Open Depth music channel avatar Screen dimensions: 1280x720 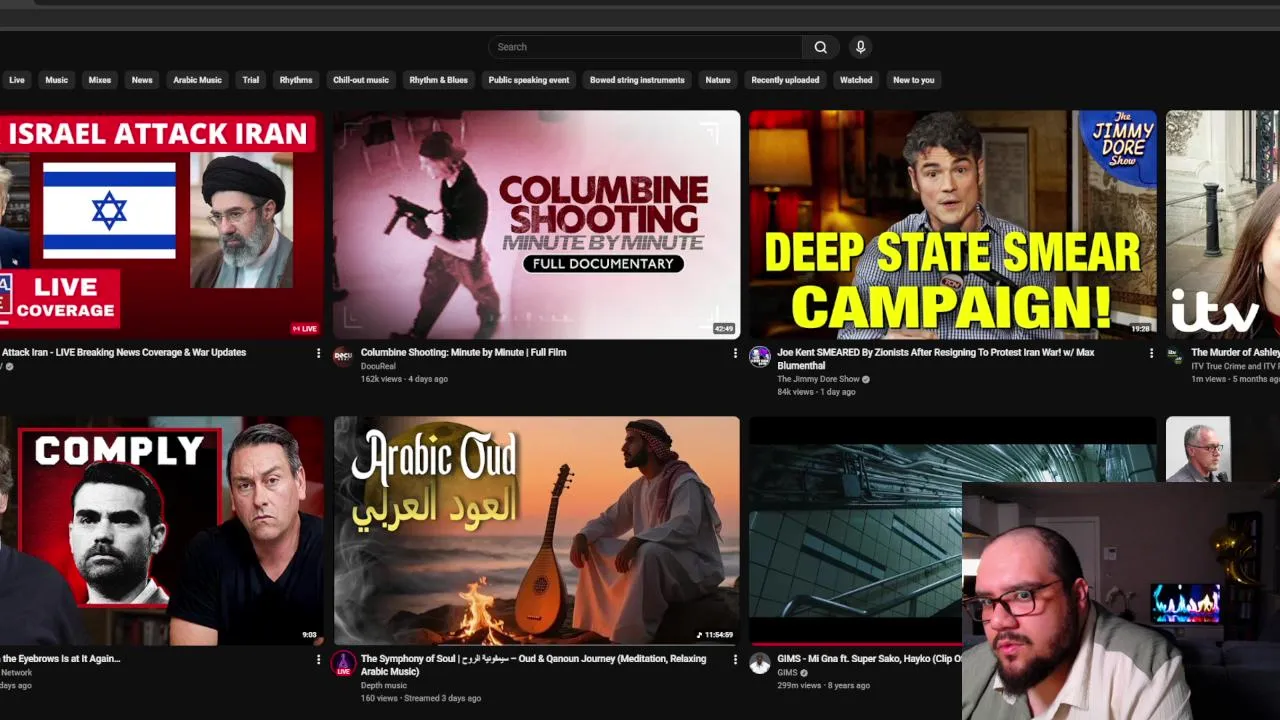point(343,663)
